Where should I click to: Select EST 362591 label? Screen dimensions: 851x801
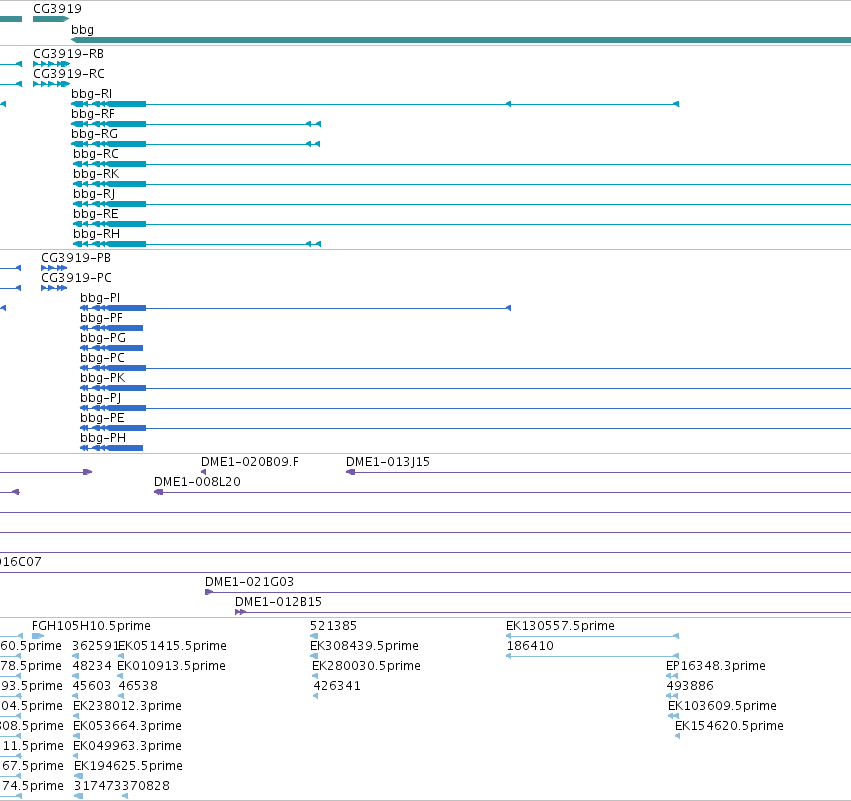(95, 646)
